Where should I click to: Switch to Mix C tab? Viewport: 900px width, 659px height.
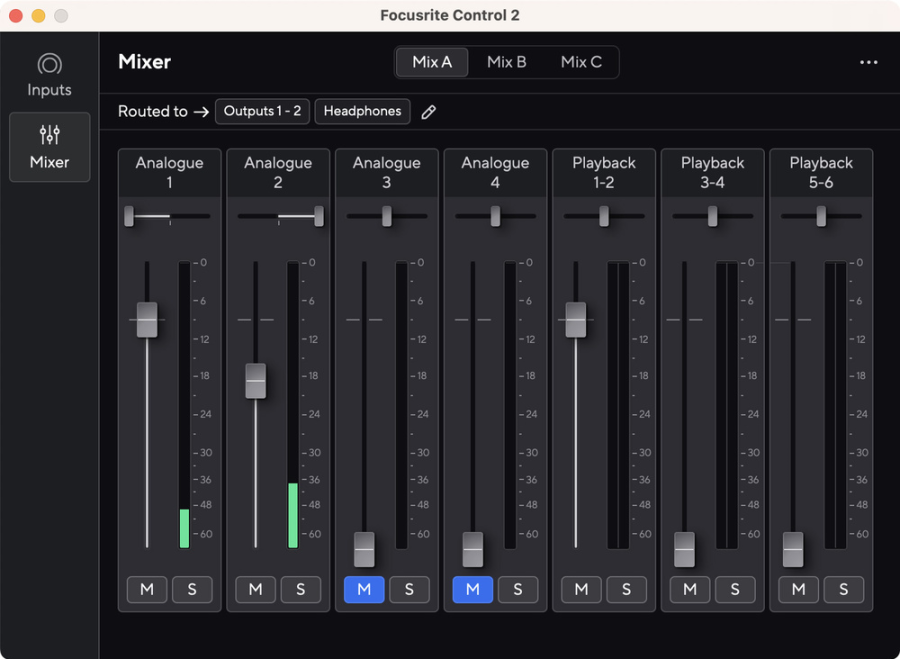coord(581,62)
